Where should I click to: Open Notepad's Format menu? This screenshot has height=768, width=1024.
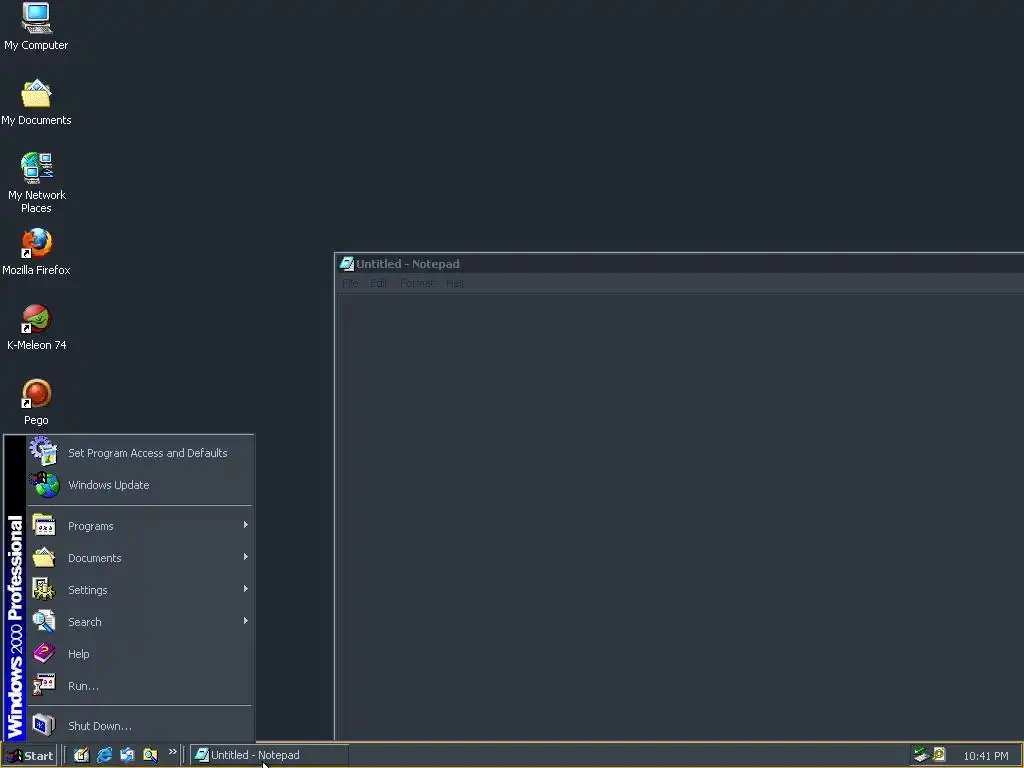point(417,283)
